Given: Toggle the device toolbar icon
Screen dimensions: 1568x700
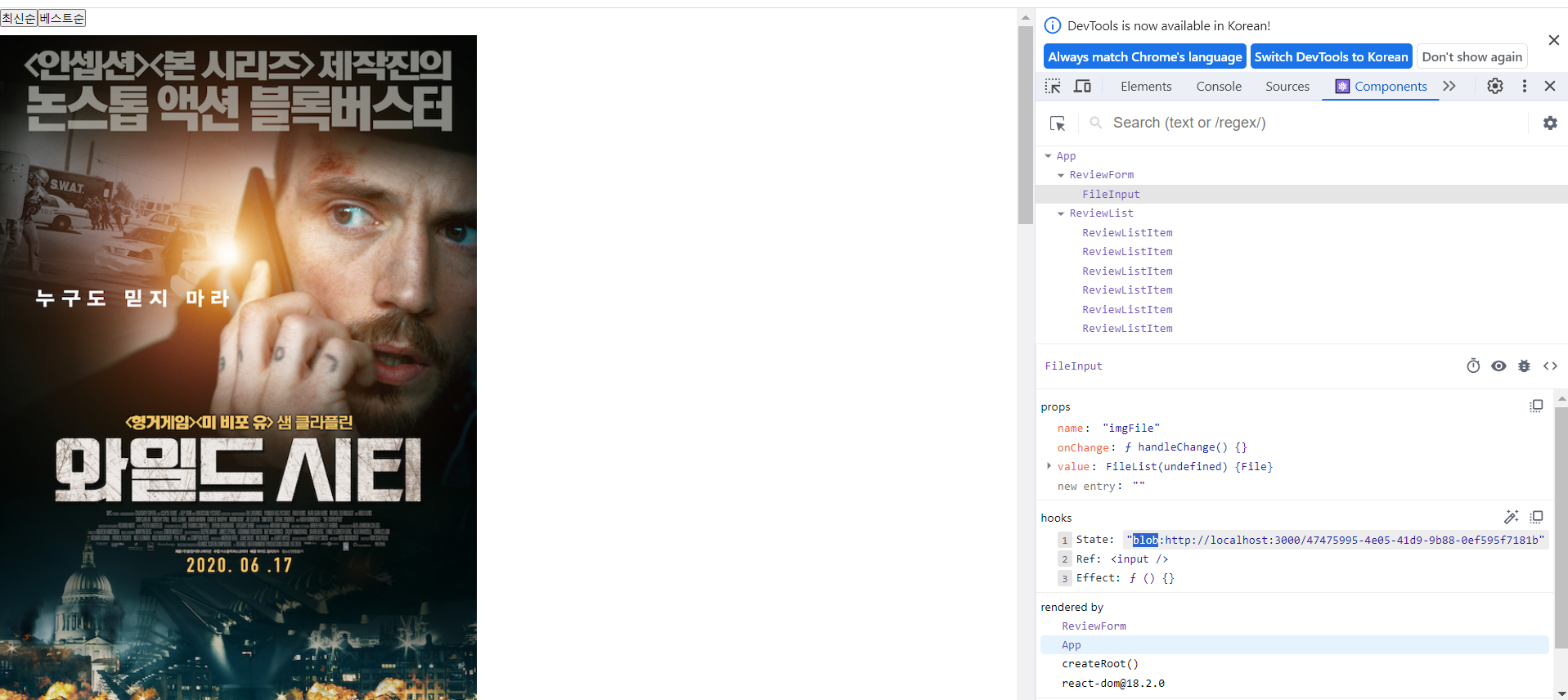Looking at the screenshot, I should pos(1082,86).
